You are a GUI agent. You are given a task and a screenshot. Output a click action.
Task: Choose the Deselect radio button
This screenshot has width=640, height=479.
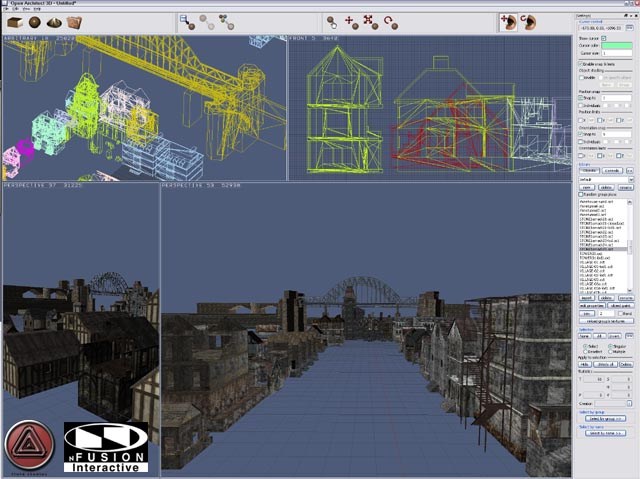(585, 351)
